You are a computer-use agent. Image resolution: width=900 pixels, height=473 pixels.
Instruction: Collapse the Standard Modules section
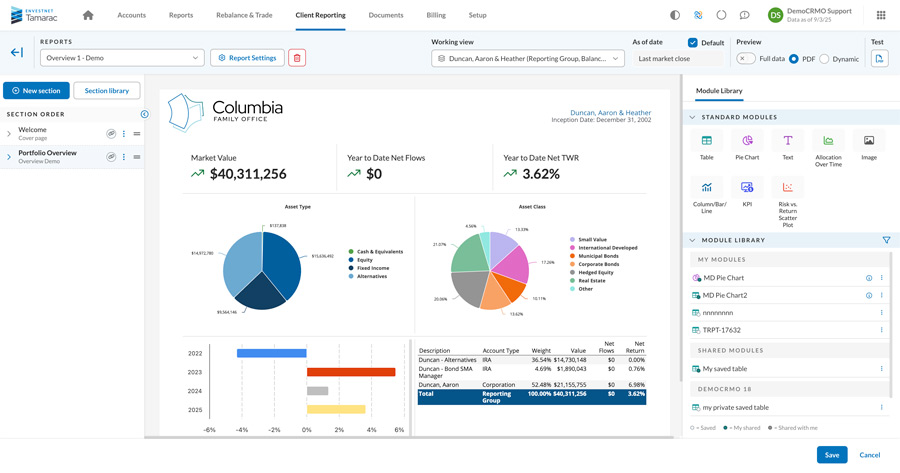692,117
